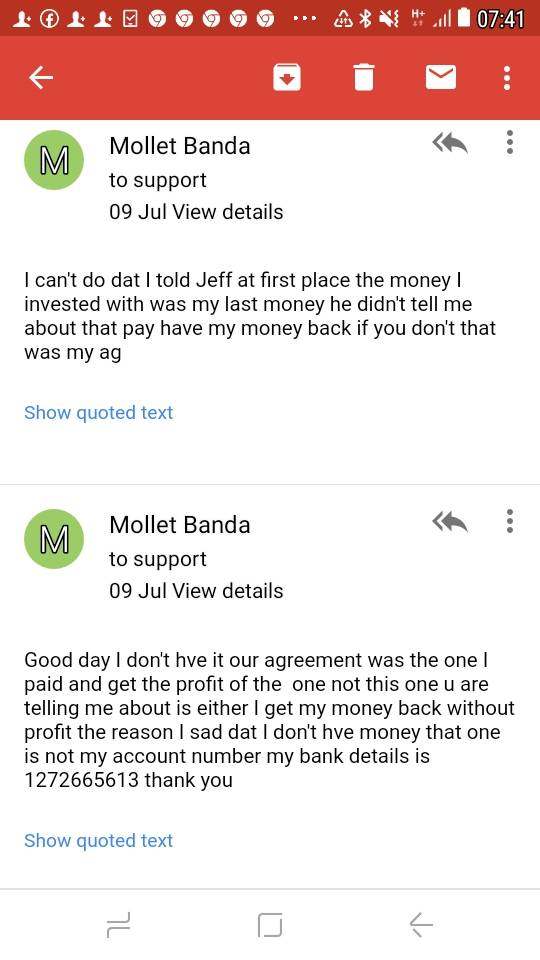Image resolution: width=540 pixels, height=960 pixels.
Task: Open recent apps from navigation bar
Action: click(x=118, y=924)
